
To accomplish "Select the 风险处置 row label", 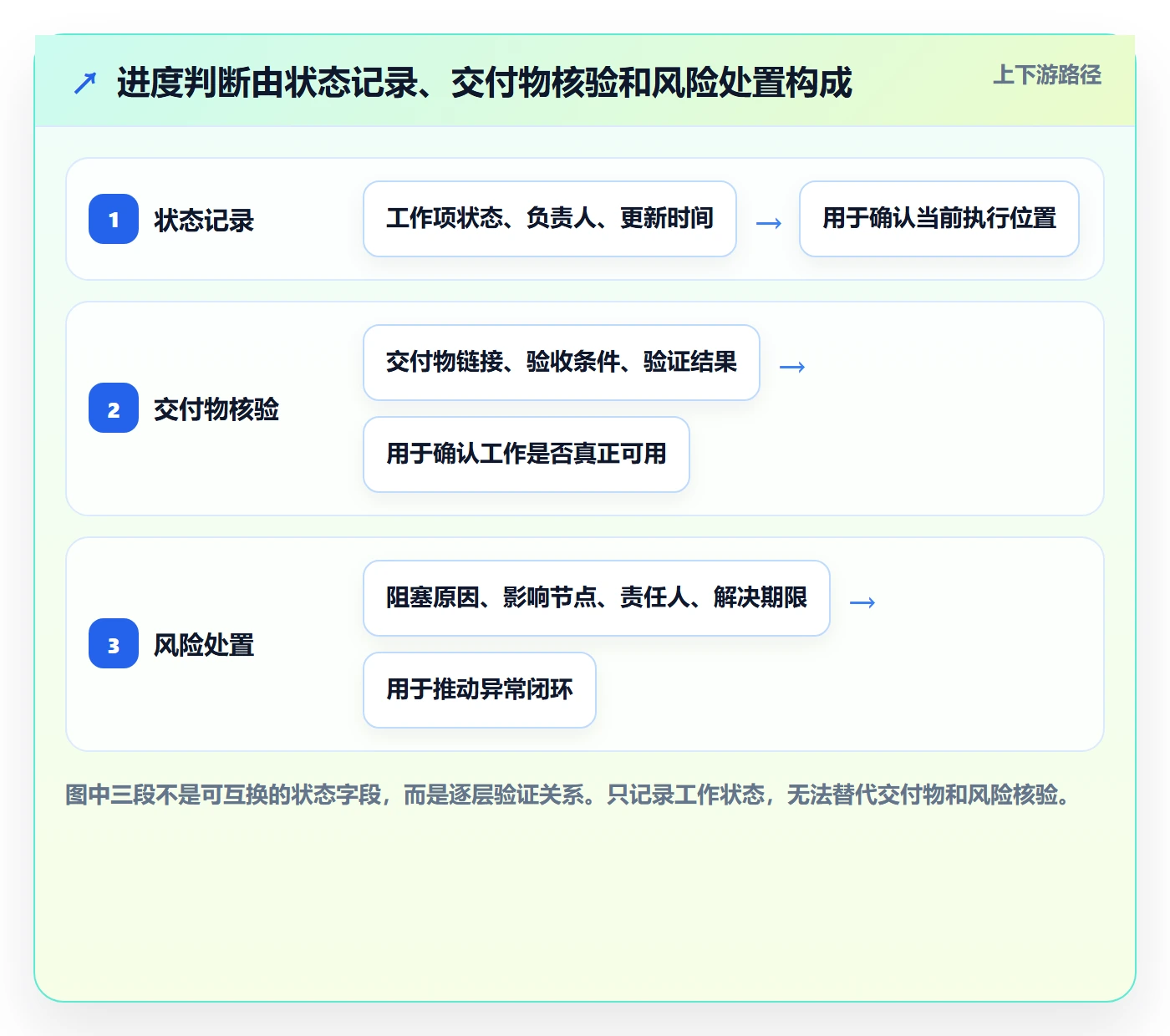I will [x=204, y=644].
